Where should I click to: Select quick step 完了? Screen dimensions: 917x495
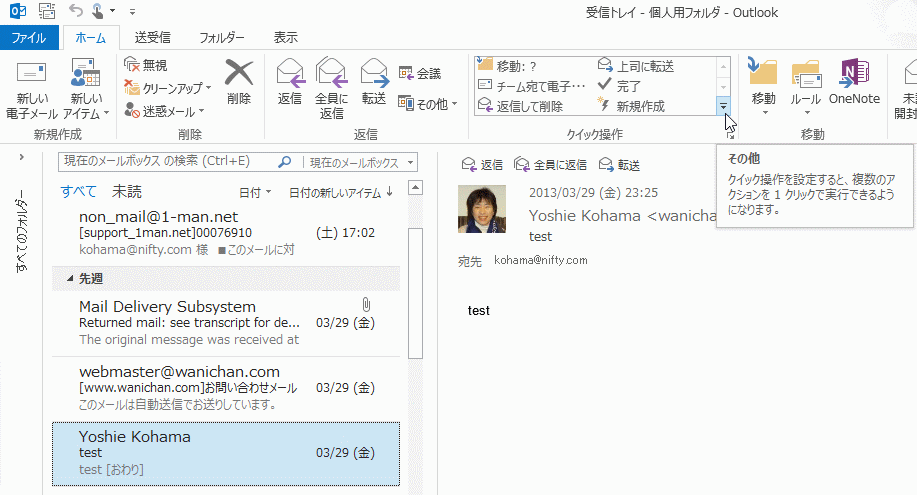tap(620, 86)
